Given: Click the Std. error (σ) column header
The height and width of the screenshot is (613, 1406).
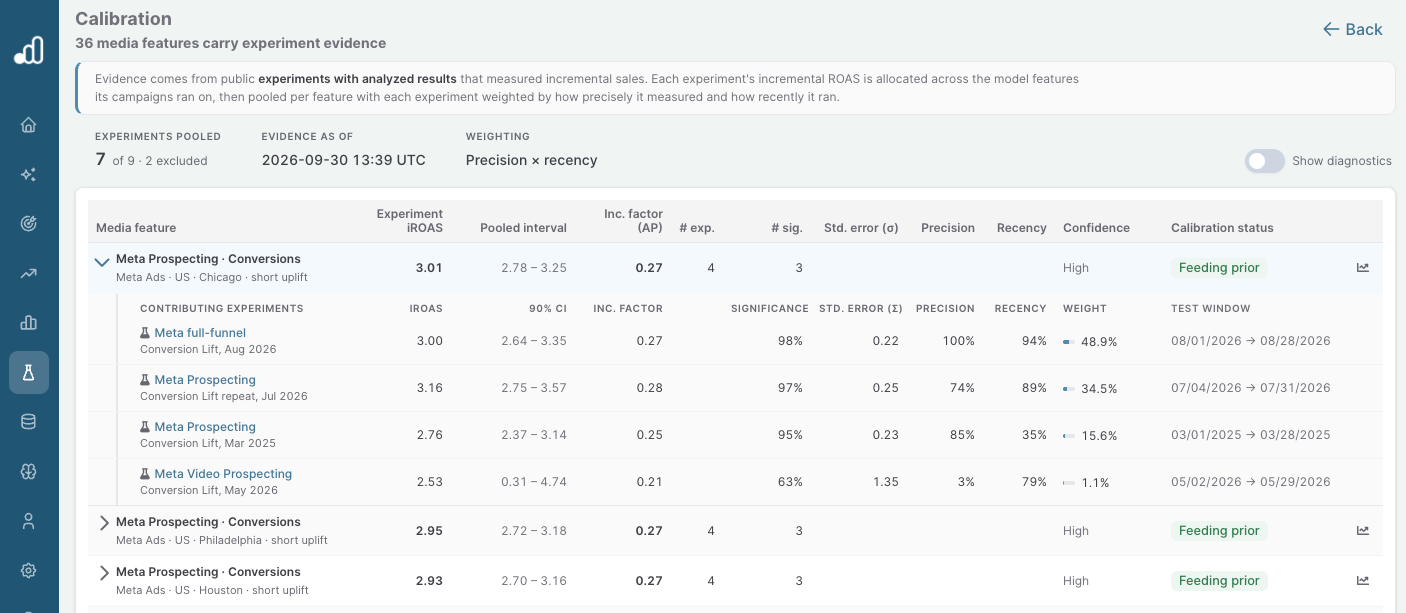Looking at the screenshot, I should tap(861, 228).
